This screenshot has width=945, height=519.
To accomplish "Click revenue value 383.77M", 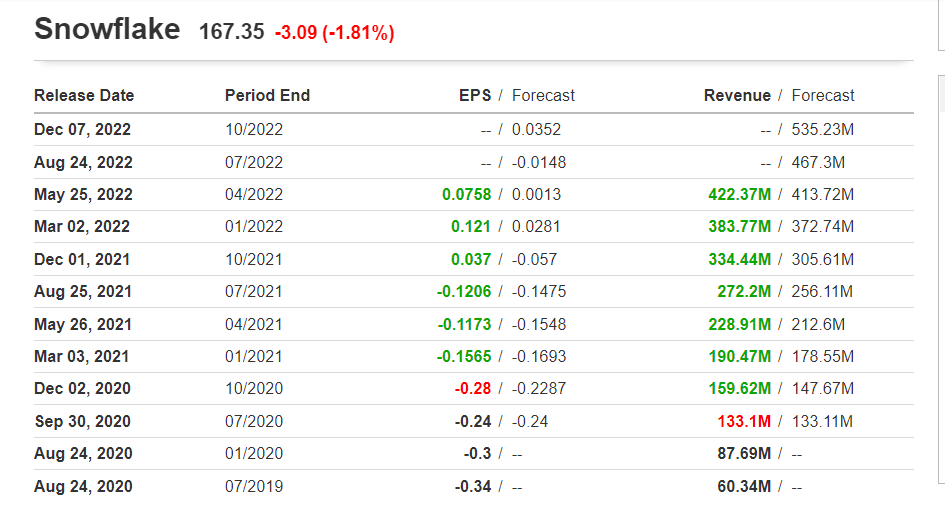I will click(739, 227).
